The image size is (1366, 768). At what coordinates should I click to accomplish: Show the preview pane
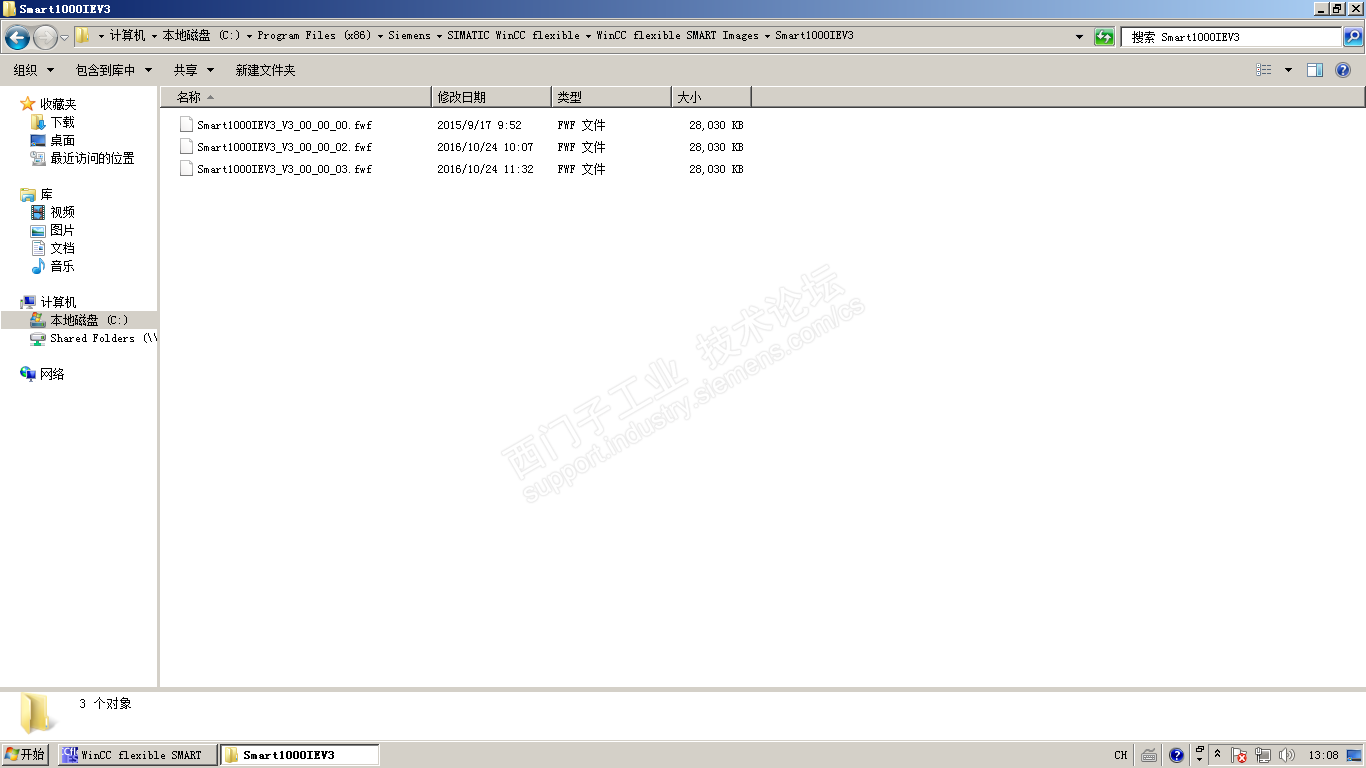[x=1315, y=70]
